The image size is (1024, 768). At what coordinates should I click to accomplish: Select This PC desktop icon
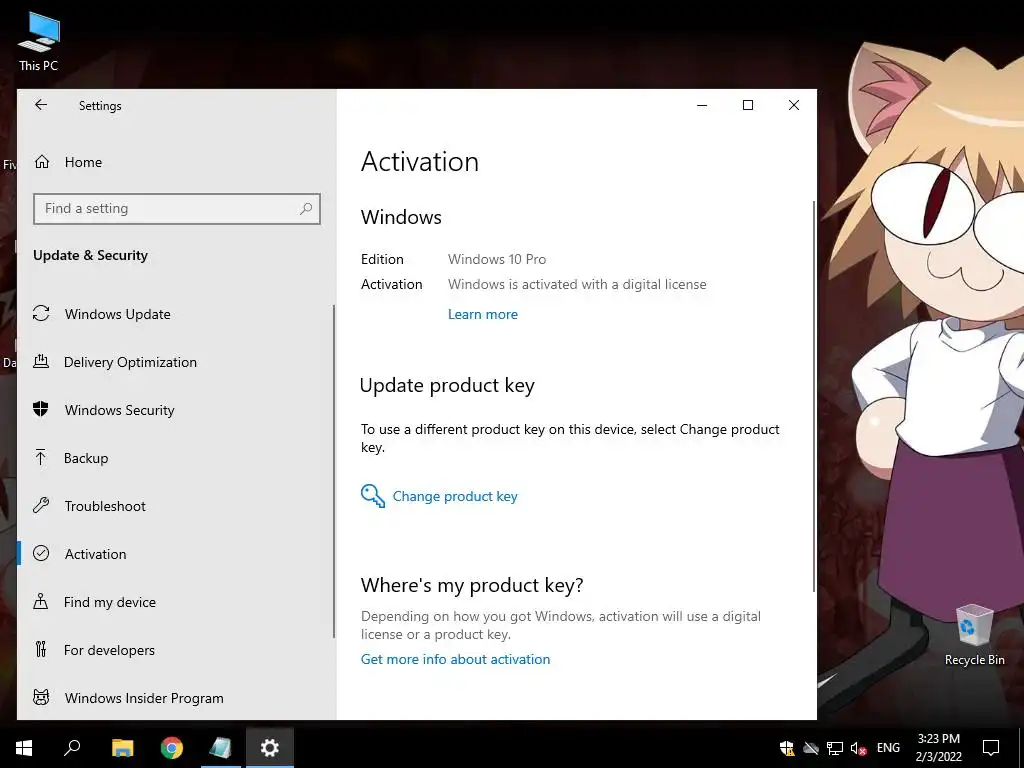[x=39, y=42]
